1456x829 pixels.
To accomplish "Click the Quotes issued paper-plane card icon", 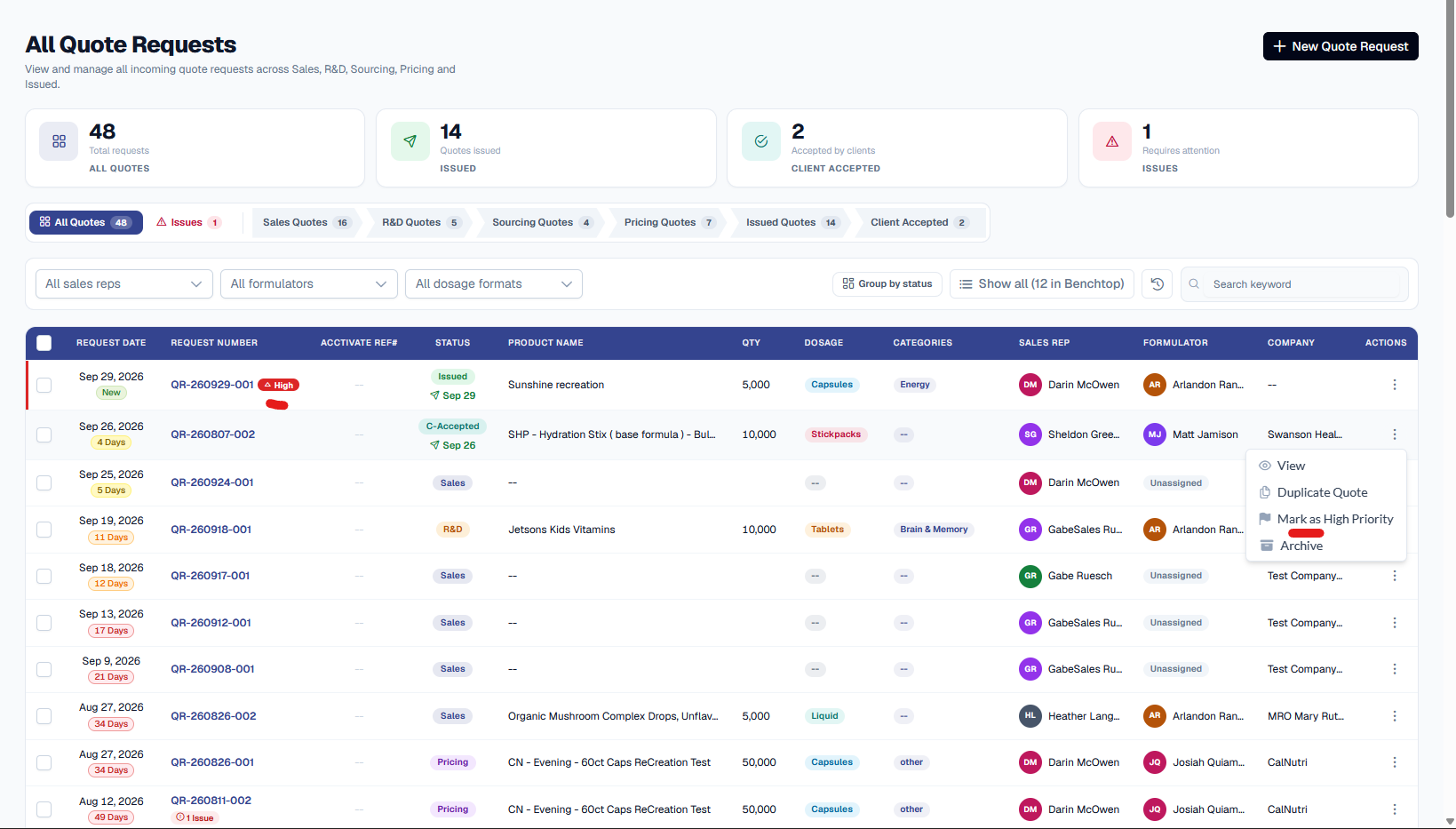I will point(410,141).
